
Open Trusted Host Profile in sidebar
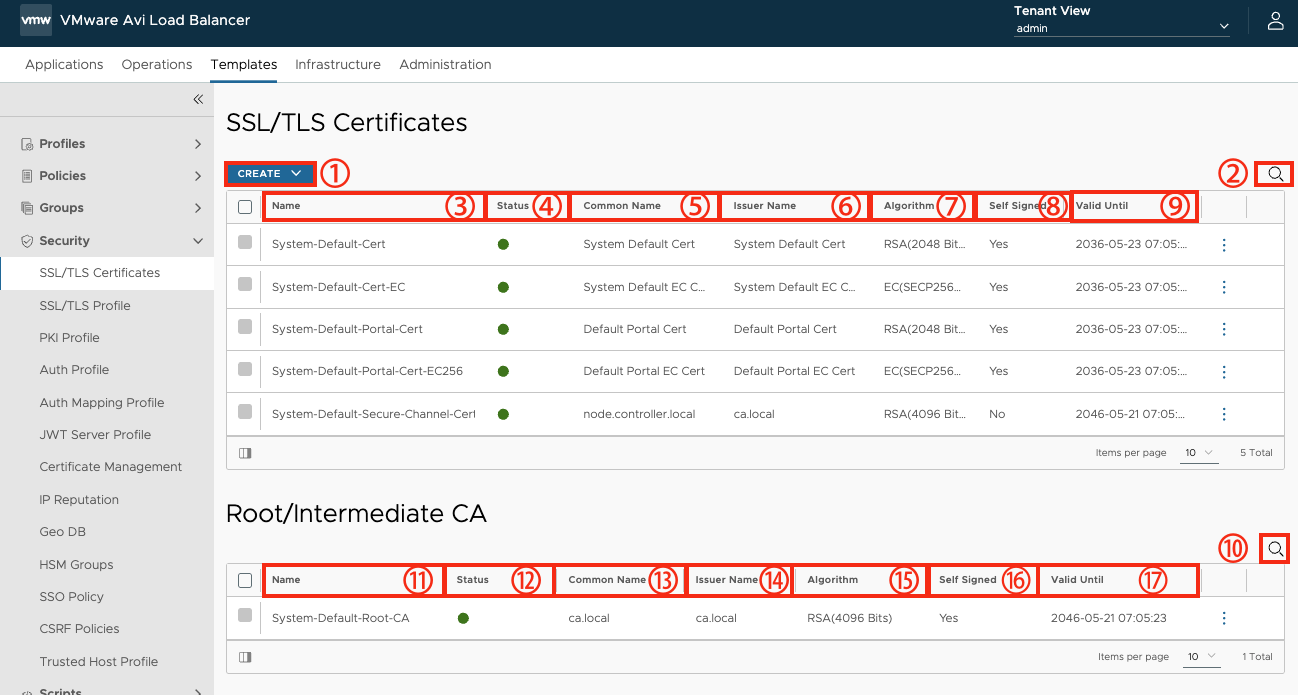coord(99,662)
